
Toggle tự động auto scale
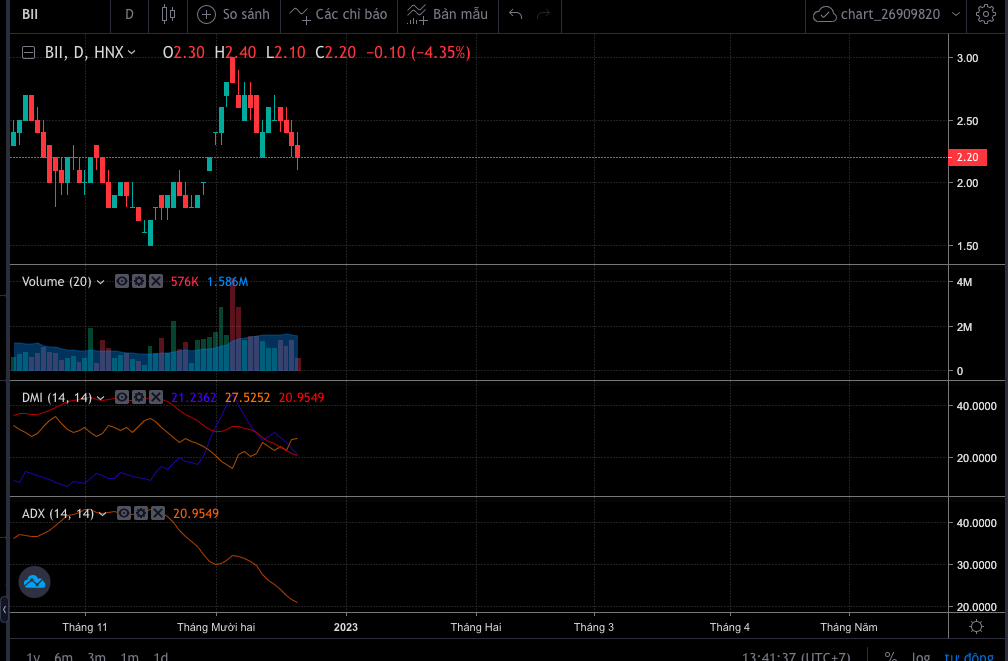click(969, 656)
